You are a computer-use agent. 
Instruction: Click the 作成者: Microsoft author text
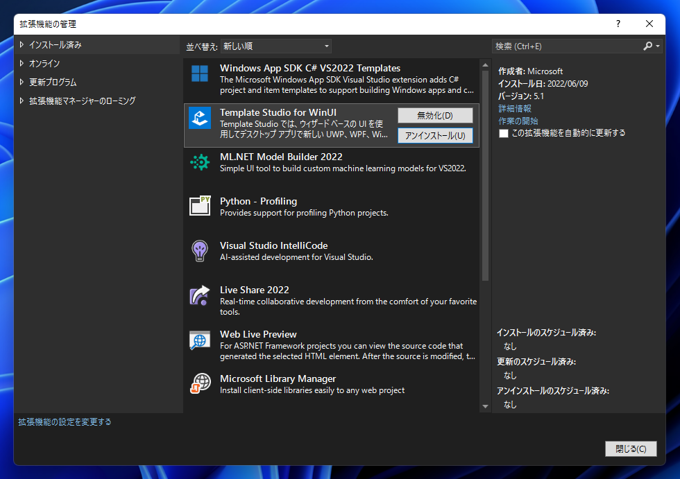click(530, 71)
